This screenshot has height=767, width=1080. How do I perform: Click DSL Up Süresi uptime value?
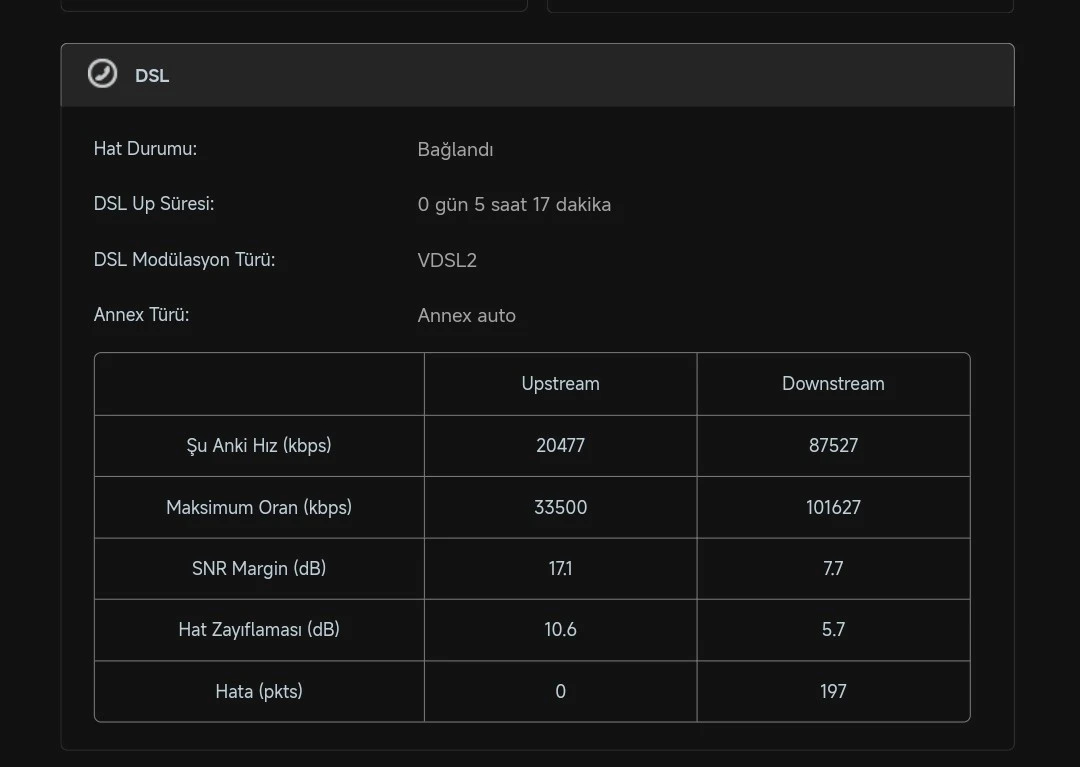(514, 204)
